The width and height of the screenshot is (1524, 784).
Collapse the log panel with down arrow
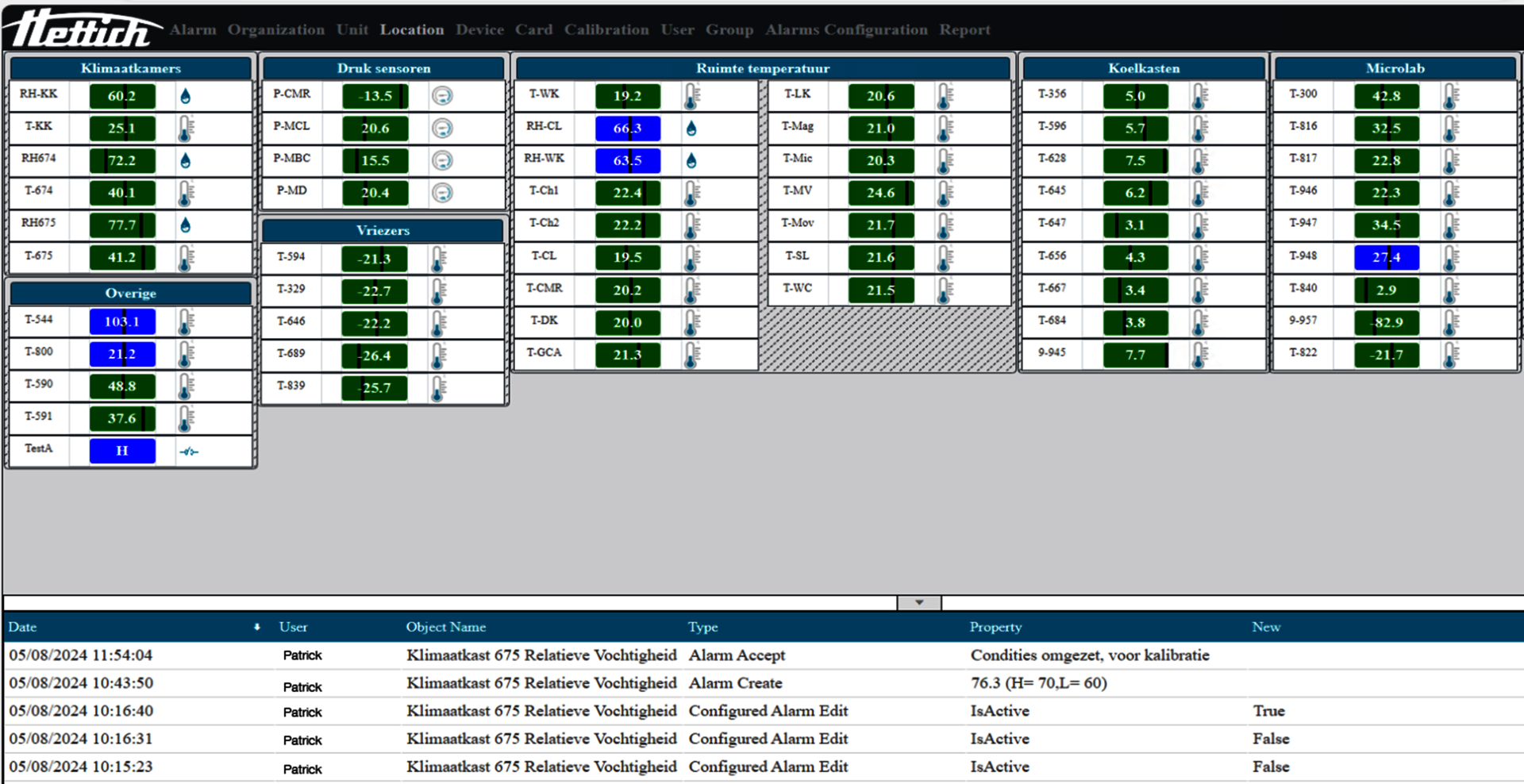[919, 603]
